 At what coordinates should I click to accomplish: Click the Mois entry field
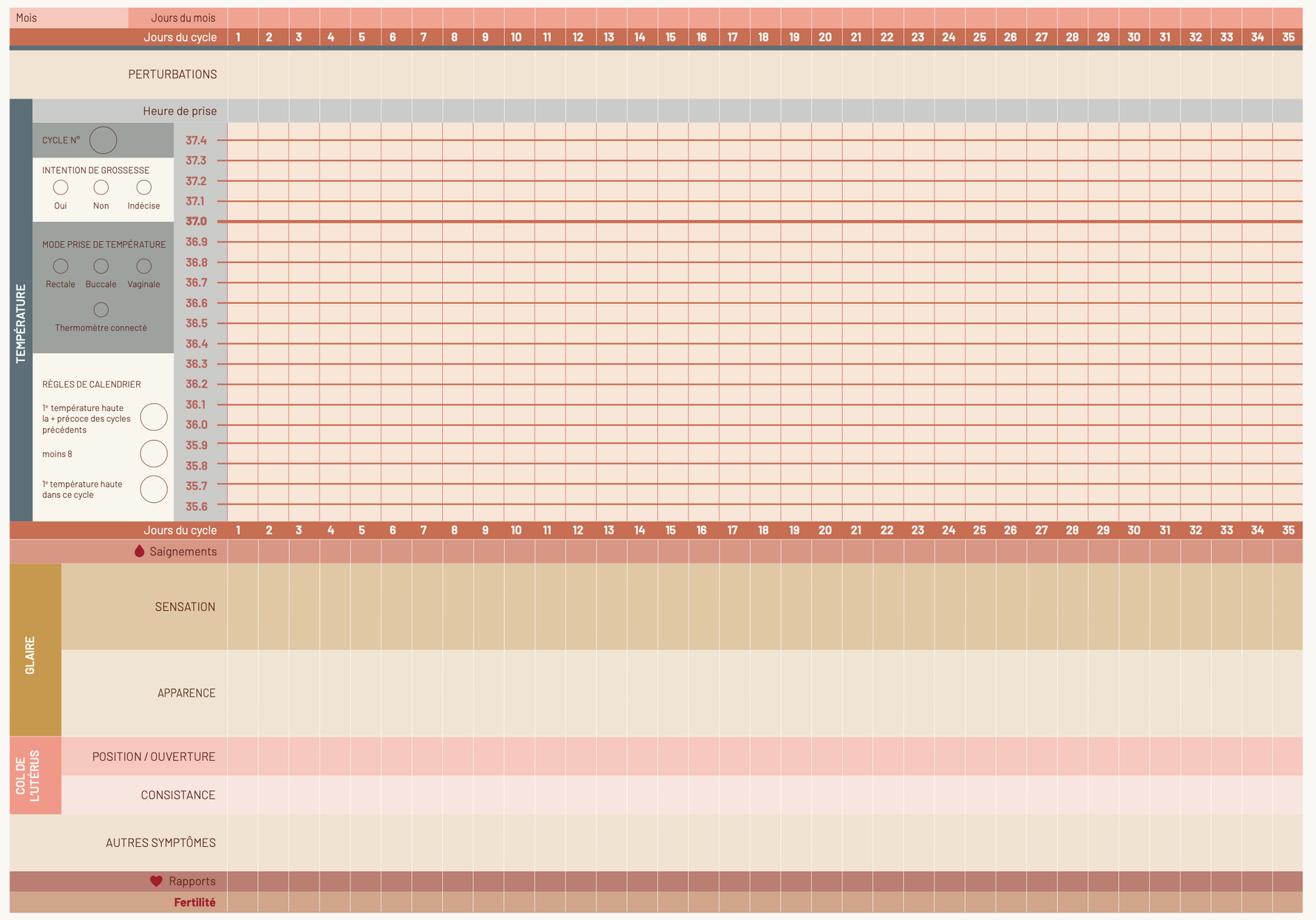click(x=69, y=18)
